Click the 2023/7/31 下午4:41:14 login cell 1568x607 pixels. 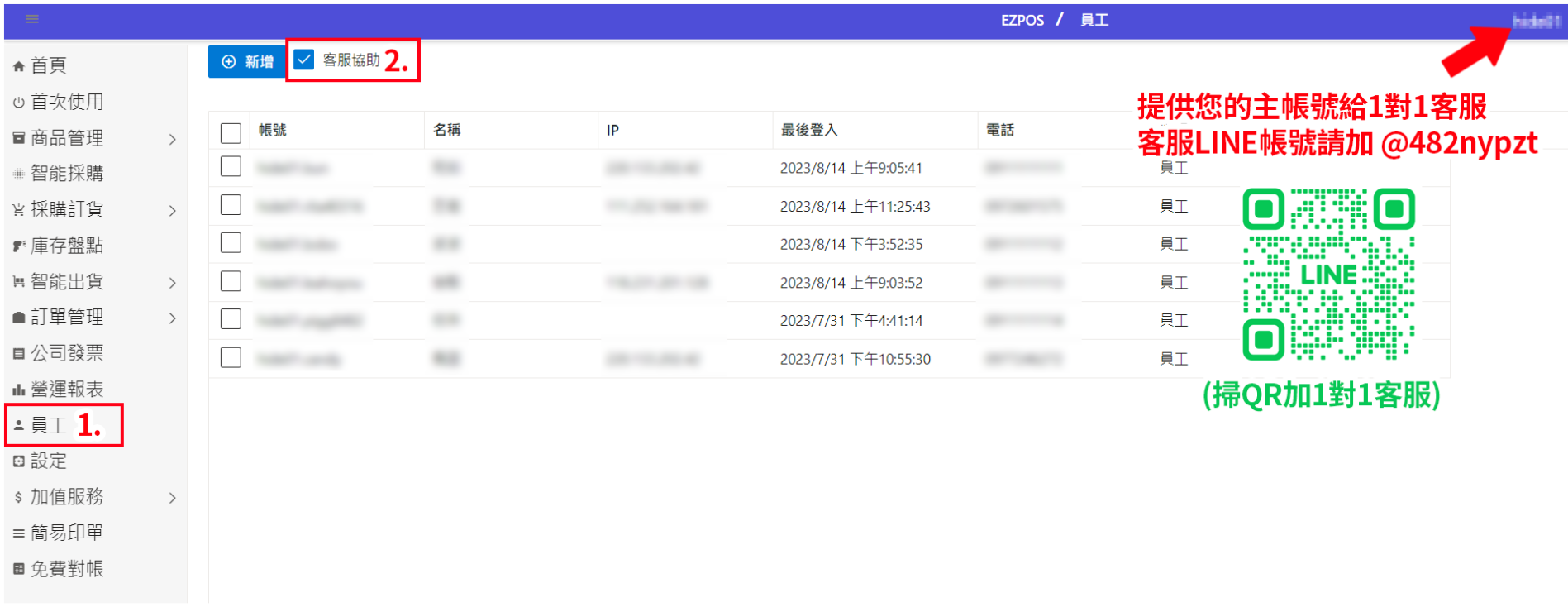pyautogui.click(x=851, y=320)
